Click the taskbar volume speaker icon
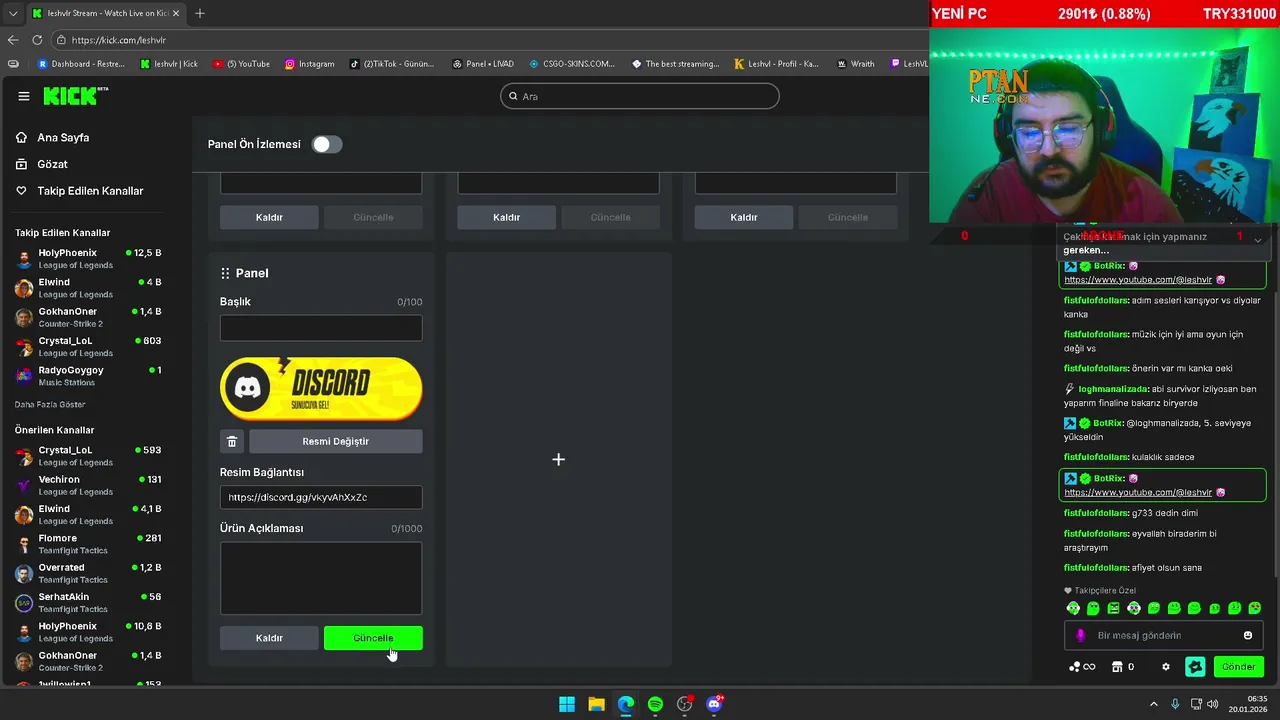Screen dimensions: 1280x720 [1213, 704]
